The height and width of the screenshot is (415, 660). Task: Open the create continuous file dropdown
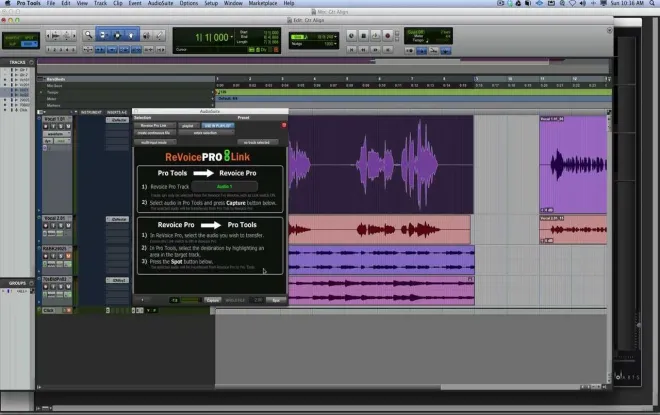coord(154,133)
